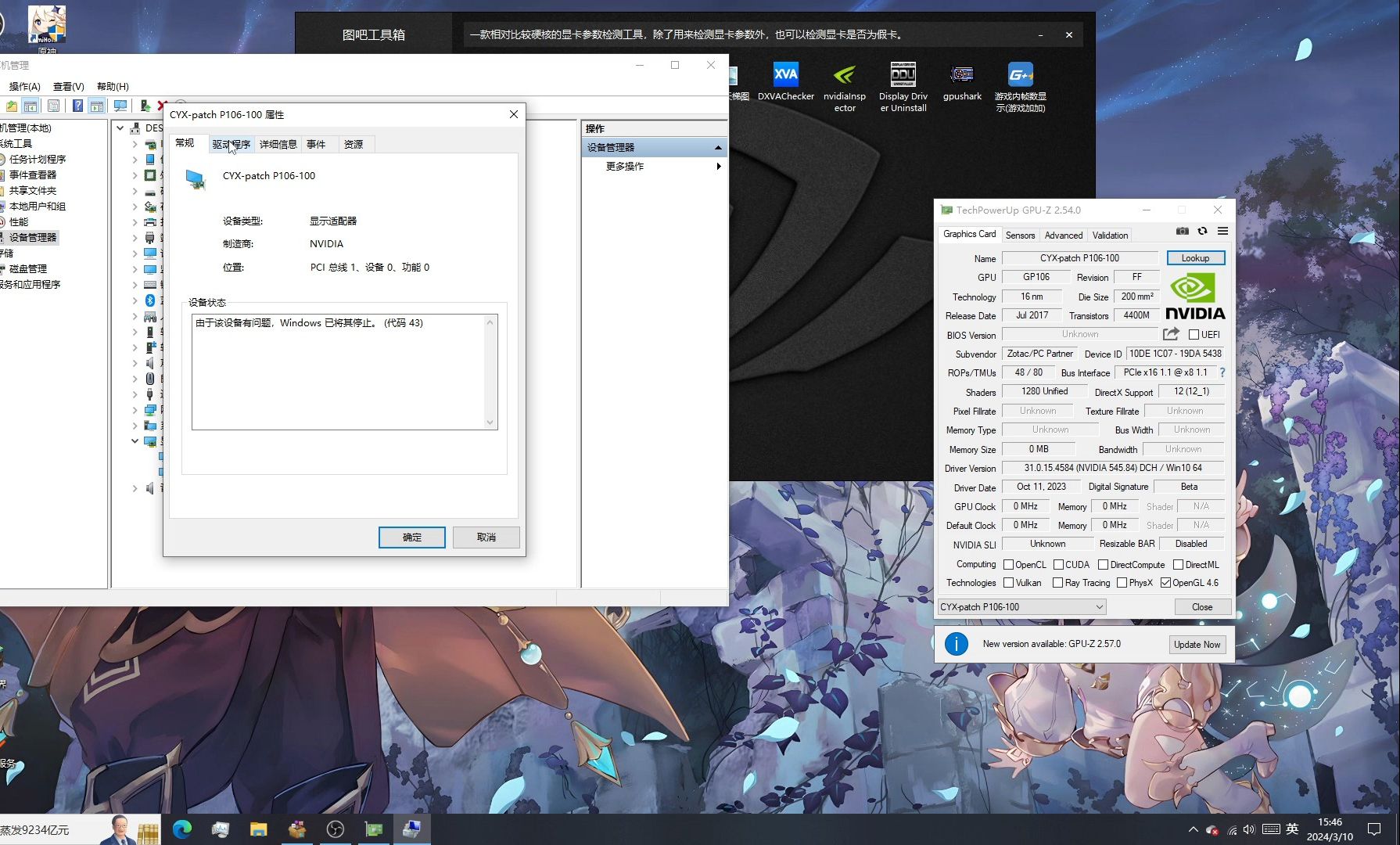Take a GPU-Z screenshot with camera icon

click(x=1183, y=231)
